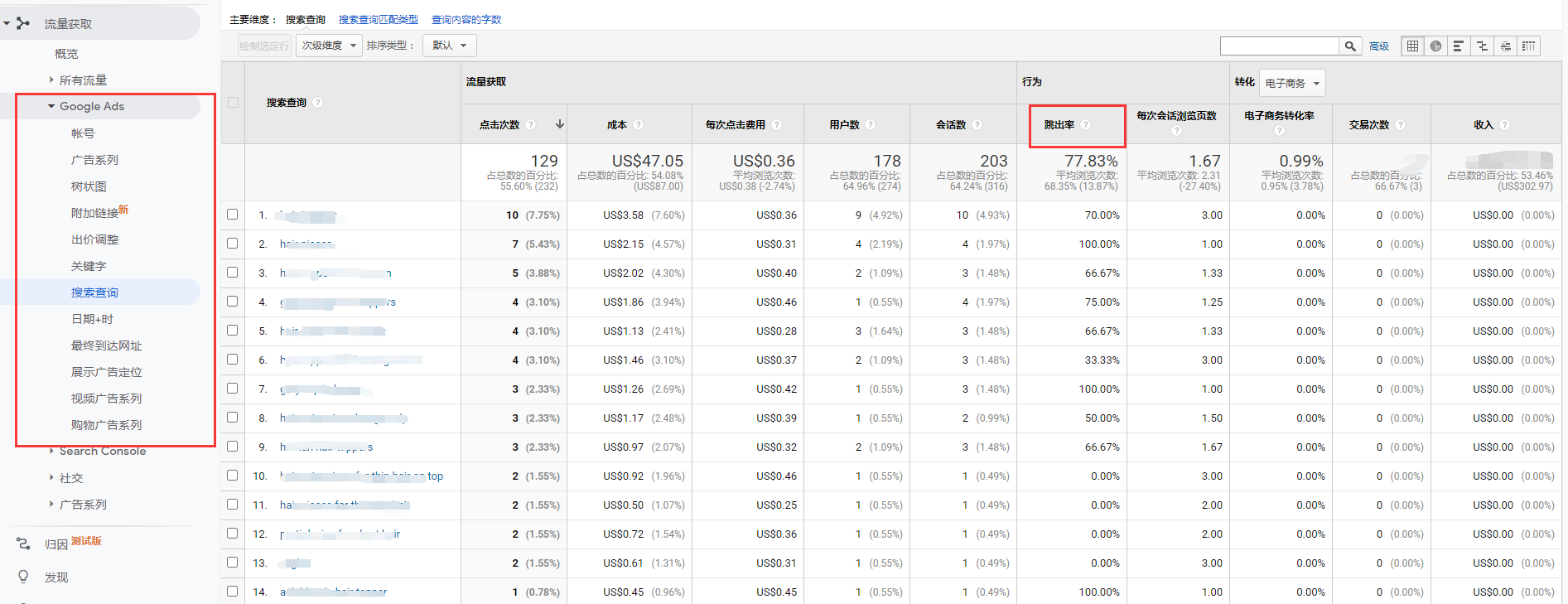Click the help icon under 电子商务转化率
This screenshot has width=1568, height=604.
[x=1280, y=131]
